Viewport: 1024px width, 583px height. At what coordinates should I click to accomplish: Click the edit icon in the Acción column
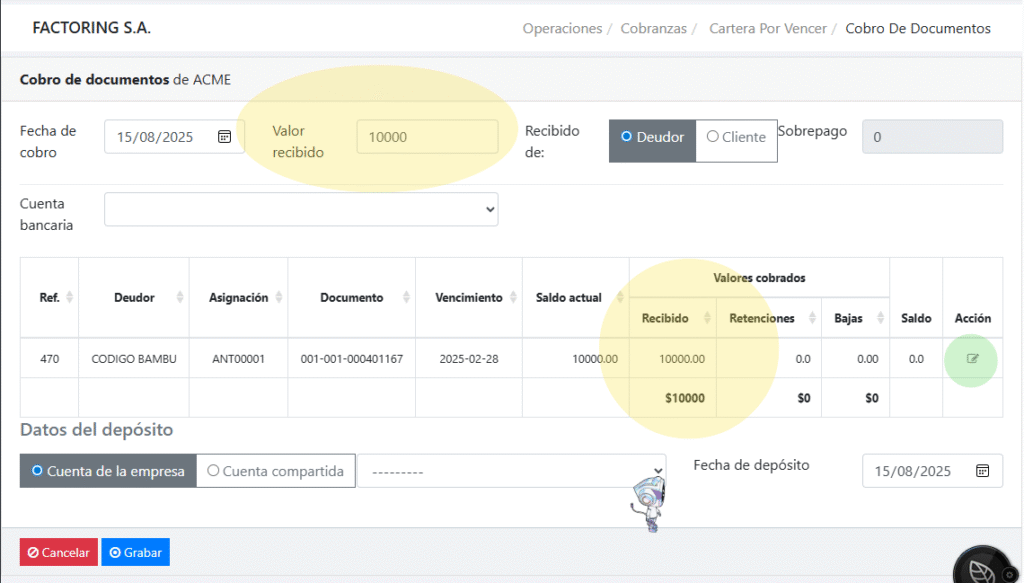tap(972, 358)
